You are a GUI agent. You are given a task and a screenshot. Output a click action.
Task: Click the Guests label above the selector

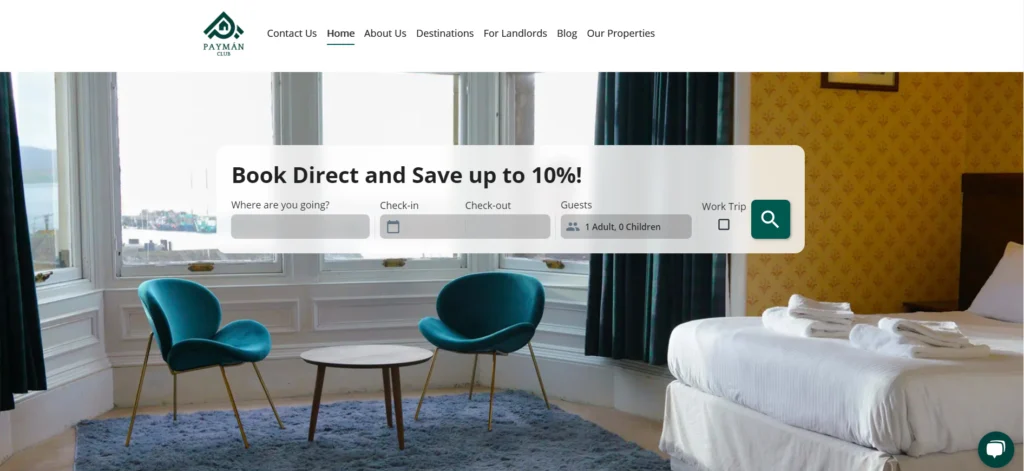pos(576,205)
